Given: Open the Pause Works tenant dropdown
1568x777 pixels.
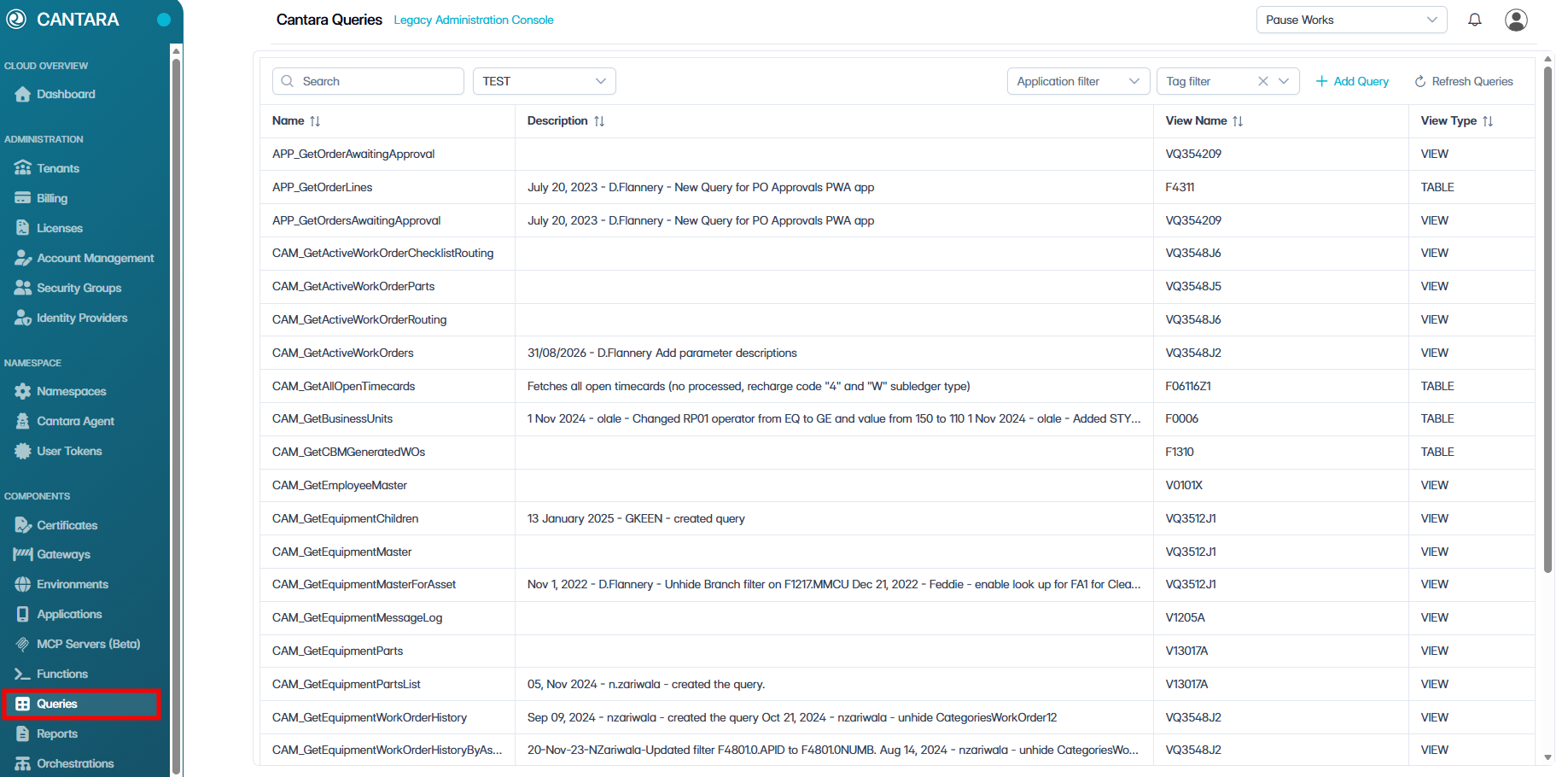Looking at the screenshot, I should coord(1351,20).
